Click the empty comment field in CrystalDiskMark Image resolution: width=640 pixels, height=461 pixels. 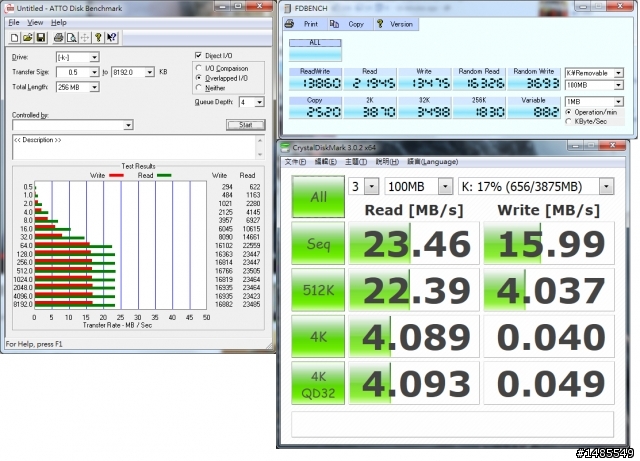tap(452, 424)
